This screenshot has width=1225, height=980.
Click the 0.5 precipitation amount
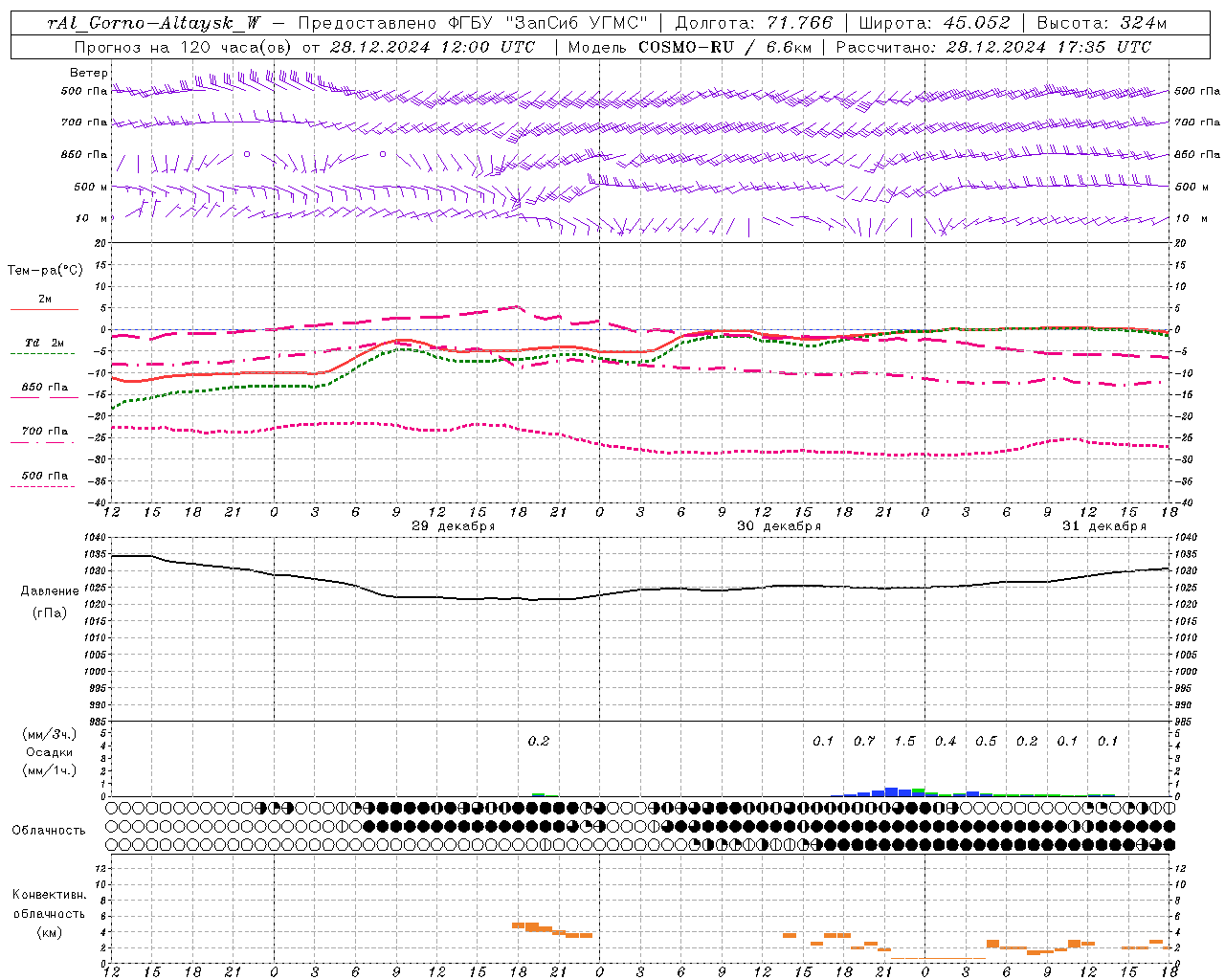pos(986,742)
